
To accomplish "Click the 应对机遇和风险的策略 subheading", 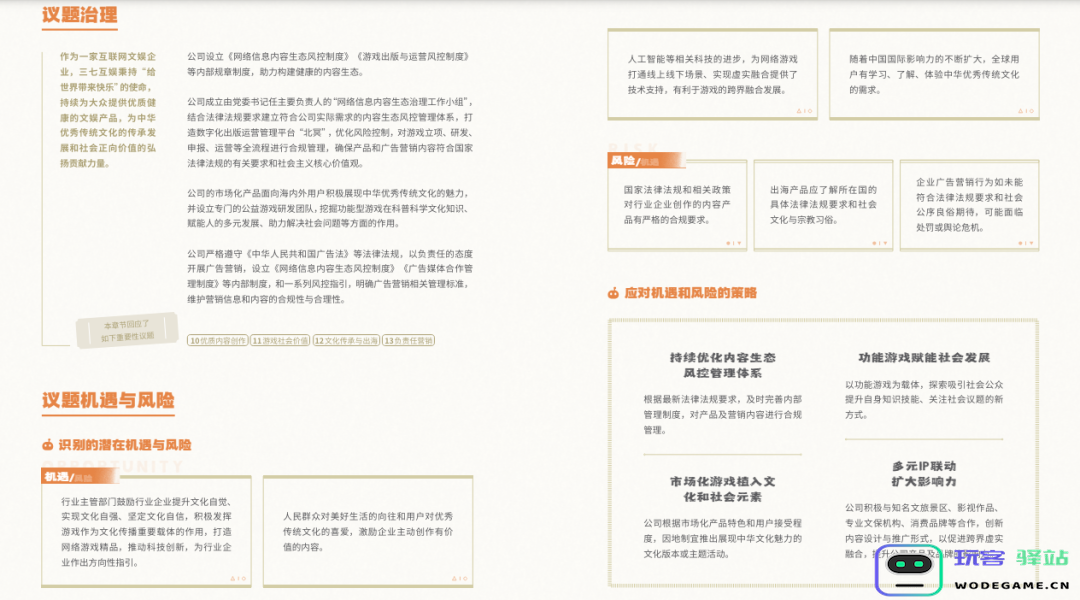I will click(x=690, y=293).
